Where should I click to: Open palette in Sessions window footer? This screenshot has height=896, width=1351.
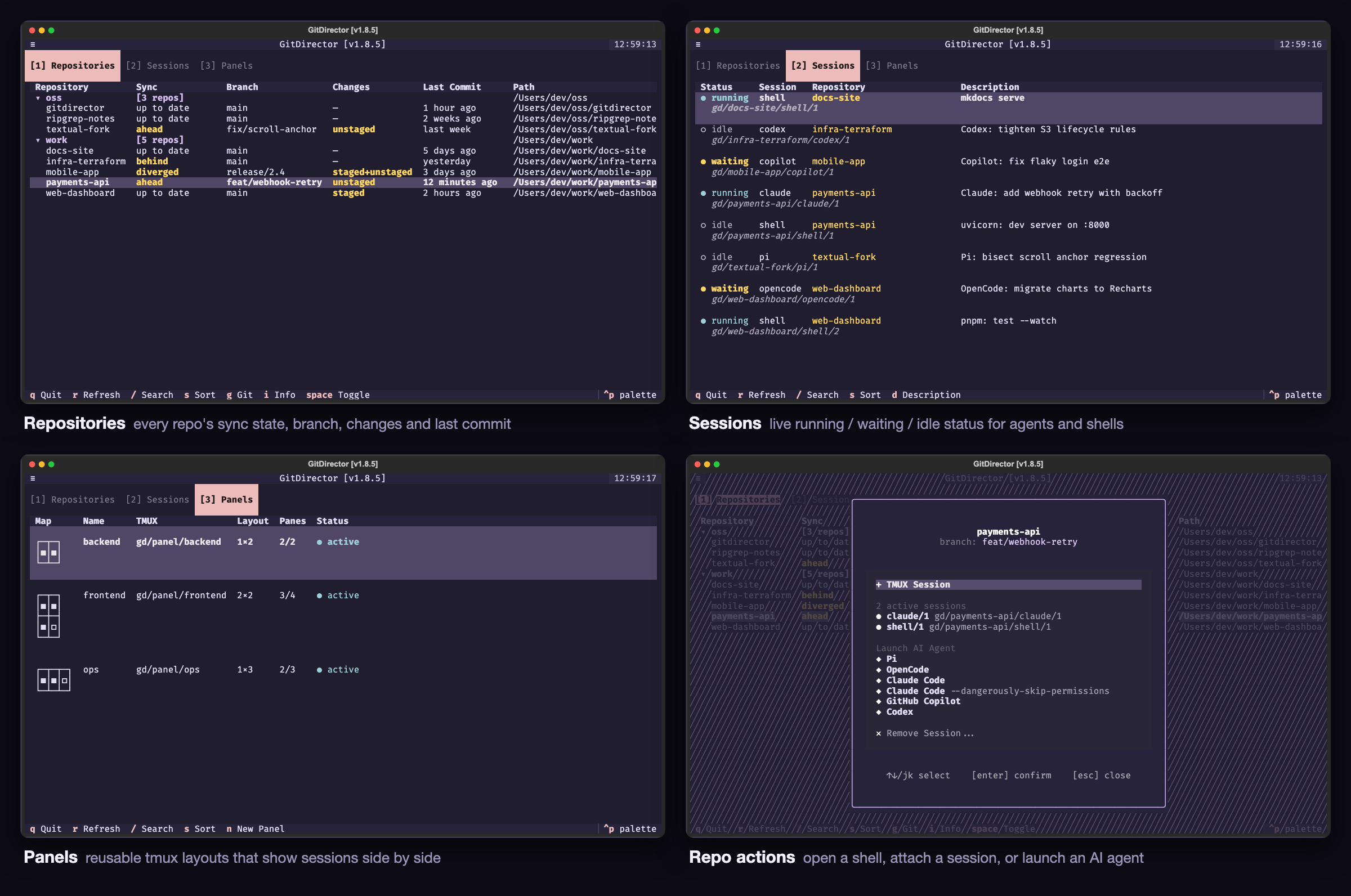[x=1295, y=395]
